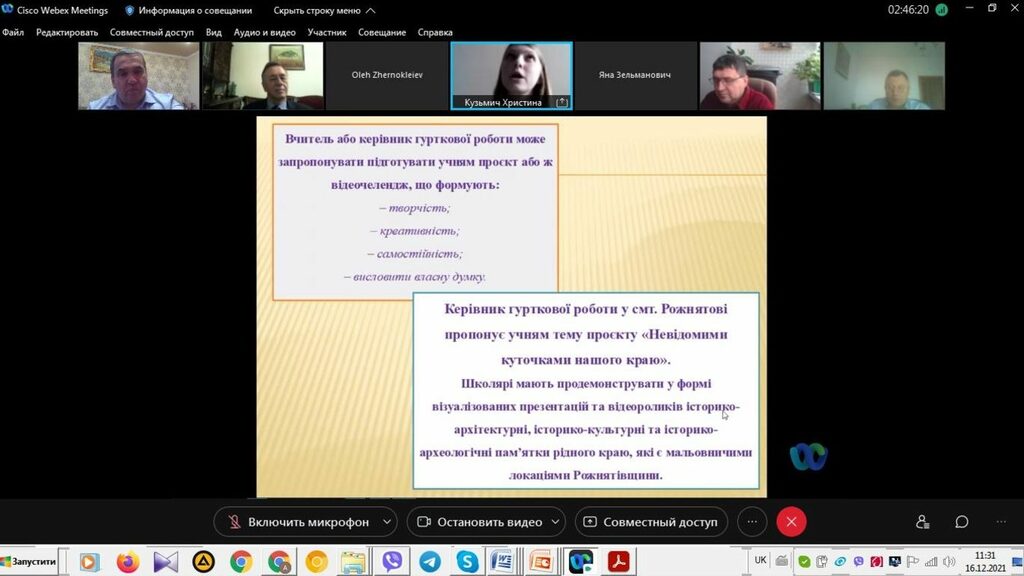Open the Совещание menu
The width and height of the screenshot is (1024, 576).
382,32
